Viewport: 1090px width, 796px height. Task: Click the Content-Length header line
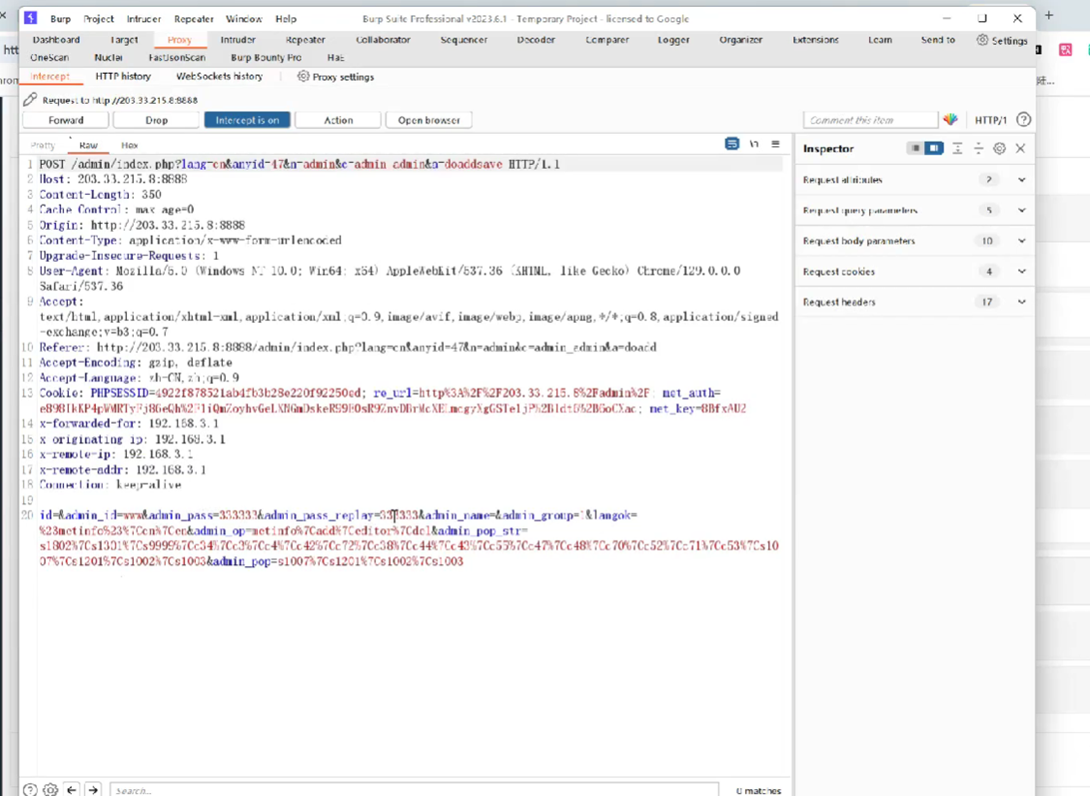100,195
